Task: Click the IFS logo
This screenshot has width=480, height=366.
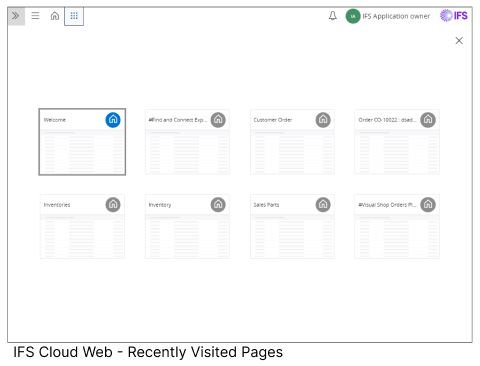Action: click(454, 16)
